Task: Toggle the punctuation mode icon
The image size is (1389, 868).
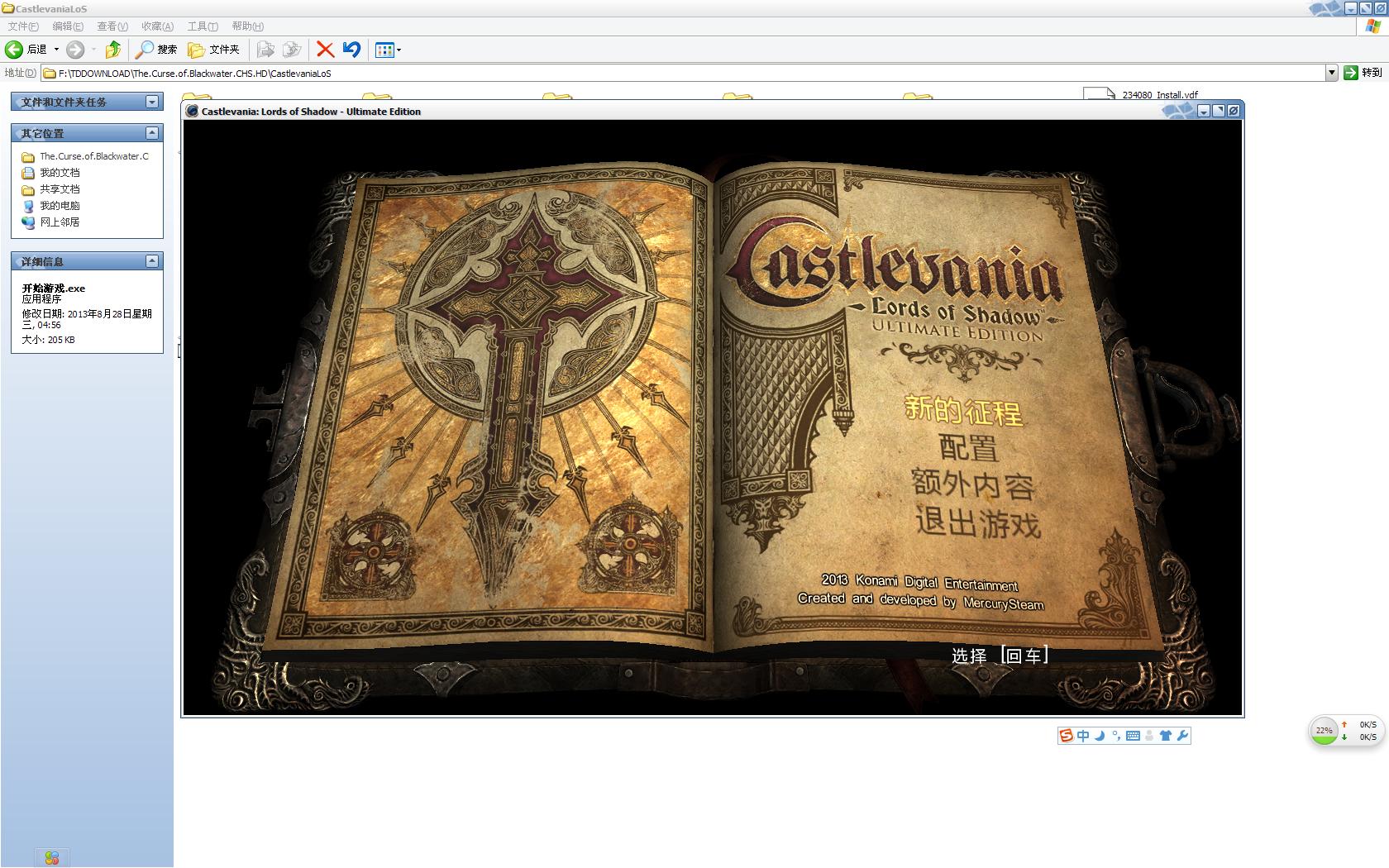Action: click(1116, 736)
